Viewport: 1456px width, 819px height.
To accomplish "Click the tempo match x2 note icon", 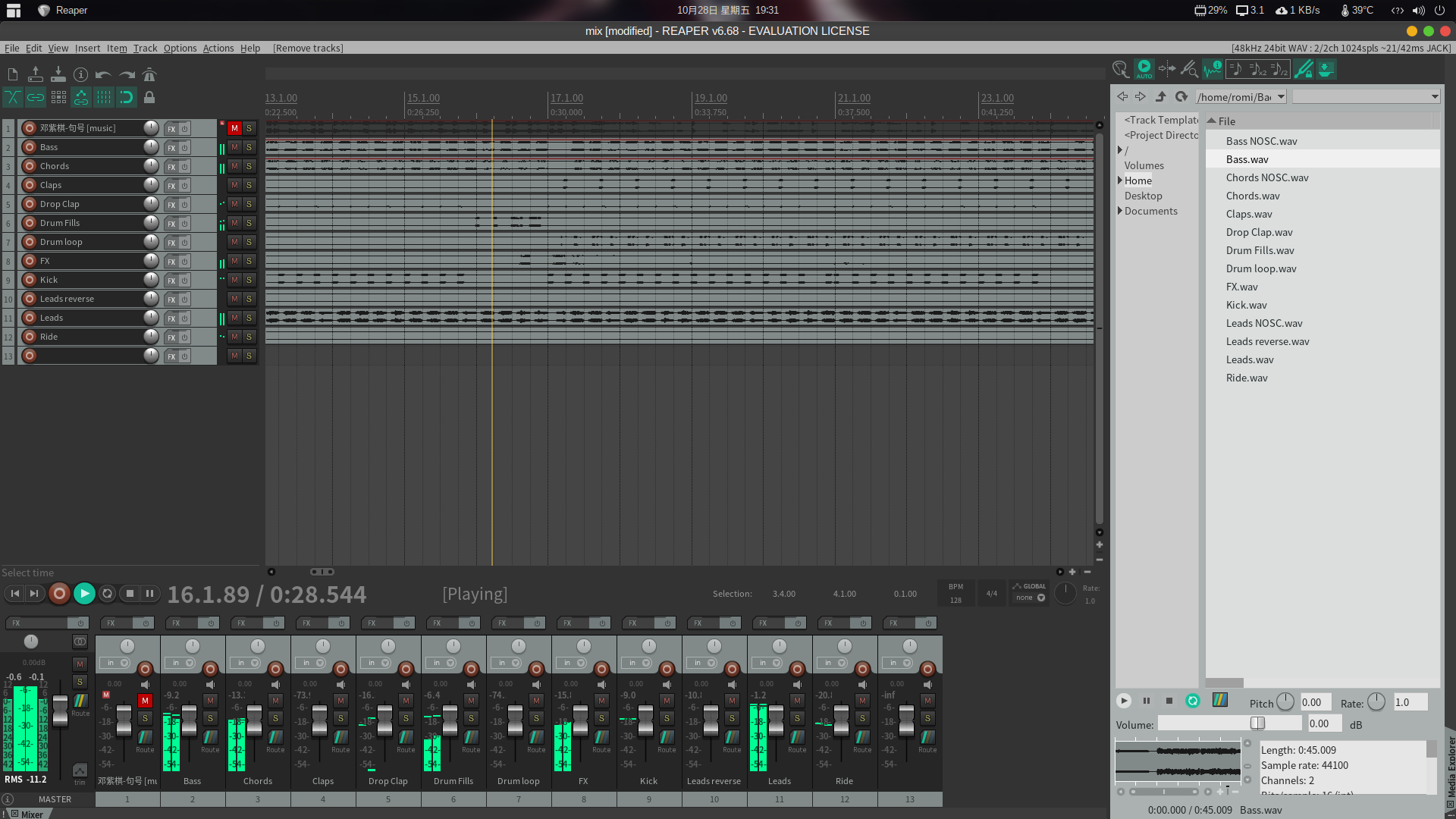I will 1257,69.
